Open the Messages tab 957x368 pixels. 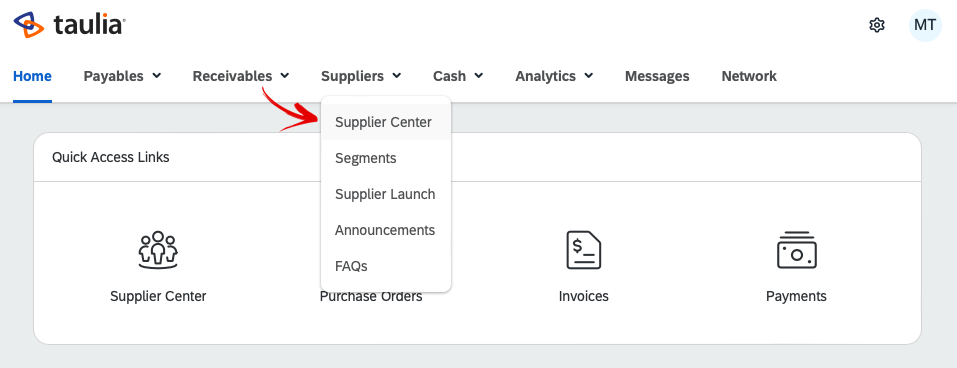click(x=657, y=76)
